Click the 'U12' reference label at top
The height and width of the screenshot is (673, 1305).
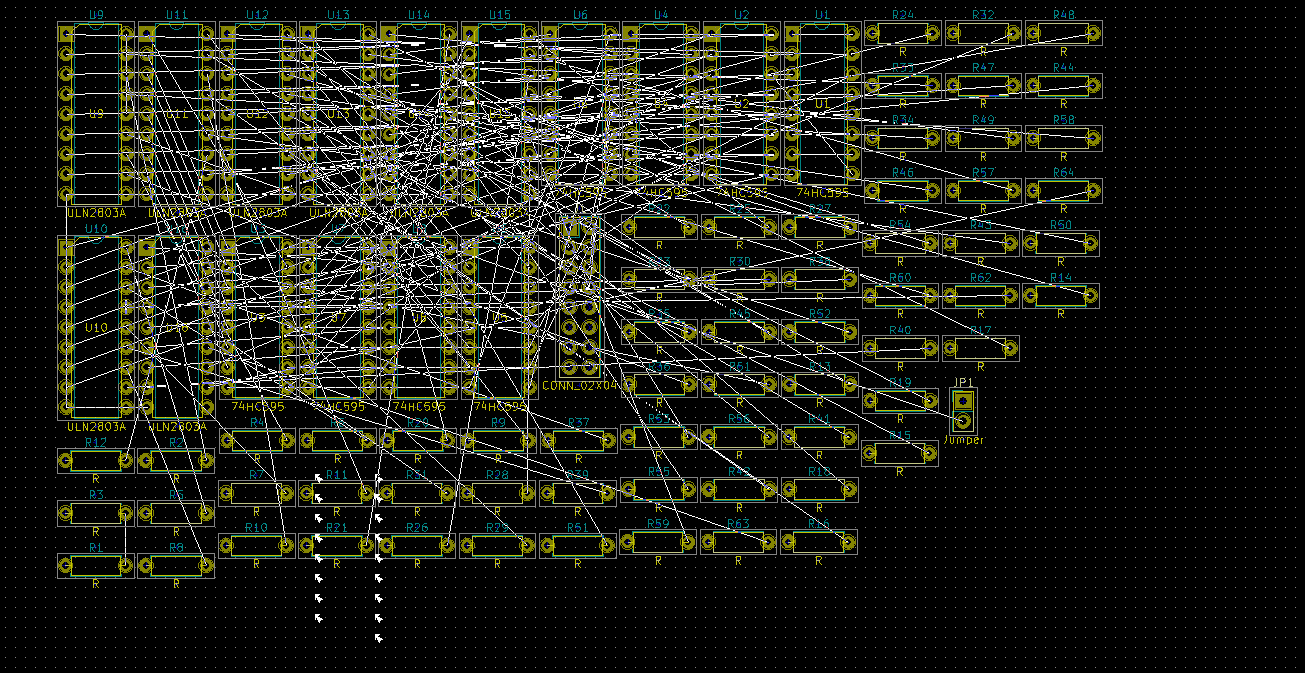pos(257,15)
